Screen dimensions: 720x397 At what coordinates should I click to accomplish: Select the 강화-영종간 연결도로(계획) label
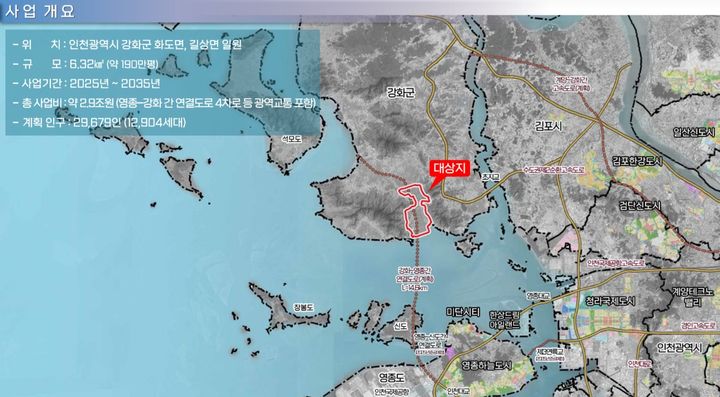pos(416,279)
